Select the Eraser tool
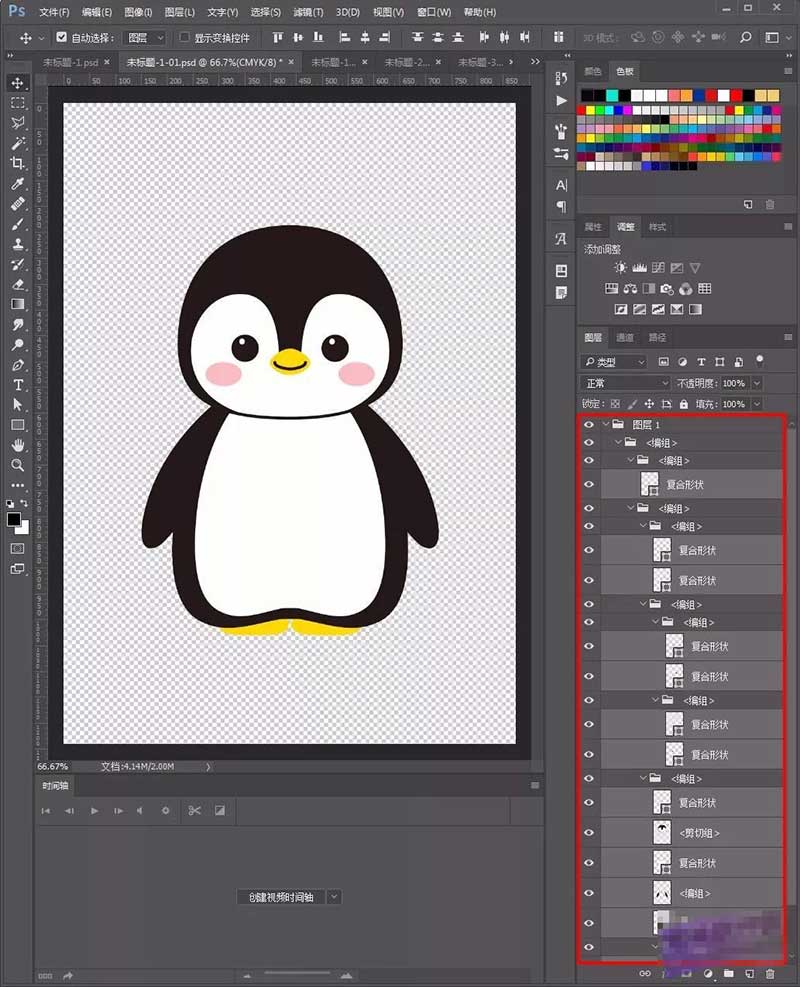This screenshot has width=800, height=987. coord(18,284)
